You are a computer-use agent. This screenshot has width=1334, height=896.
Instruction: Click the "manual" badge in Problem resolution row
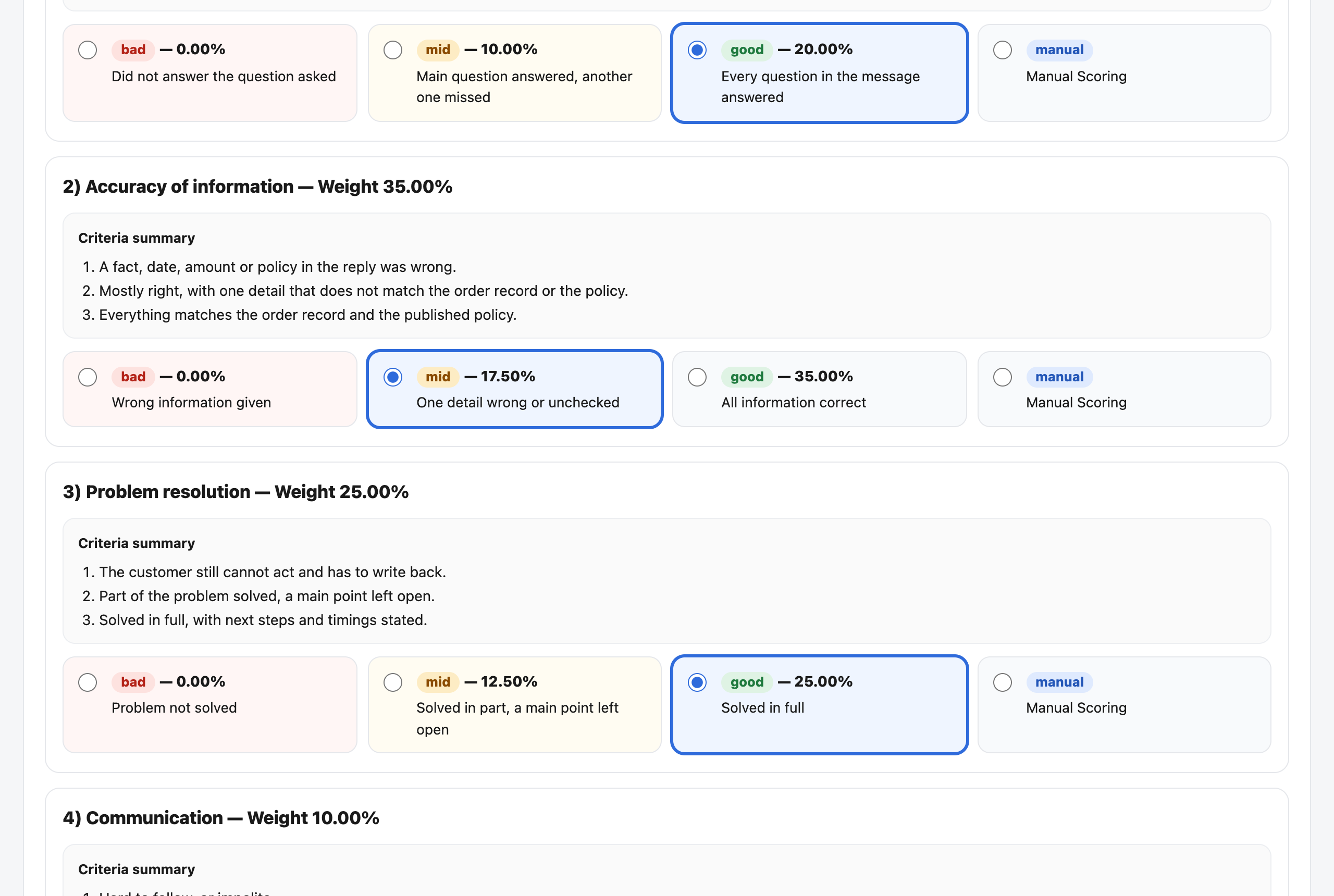coord(1059,682)
